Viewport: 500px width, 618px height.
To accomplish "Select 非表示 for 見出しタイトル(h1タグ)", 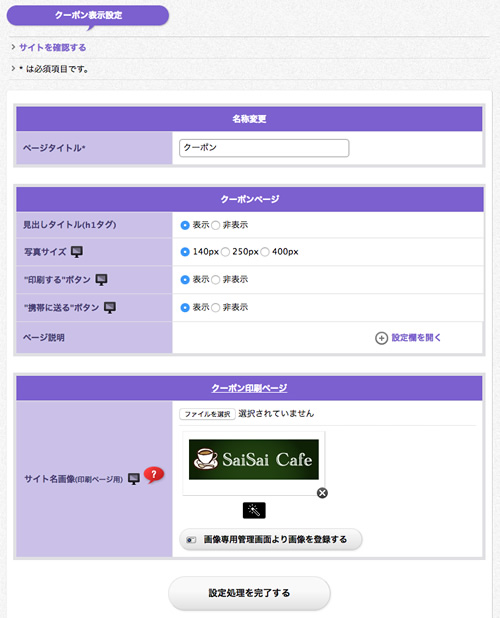I will (x=216, y=225).
